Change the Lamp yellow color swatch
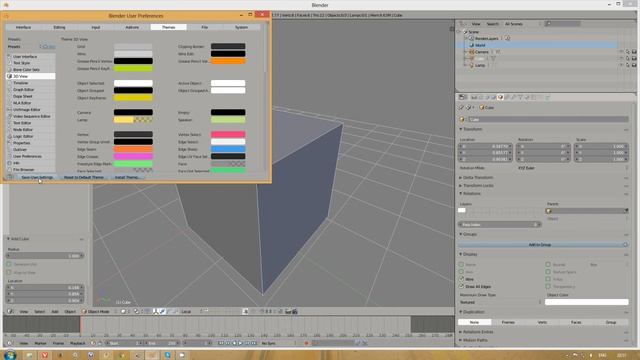 [133, 120]
